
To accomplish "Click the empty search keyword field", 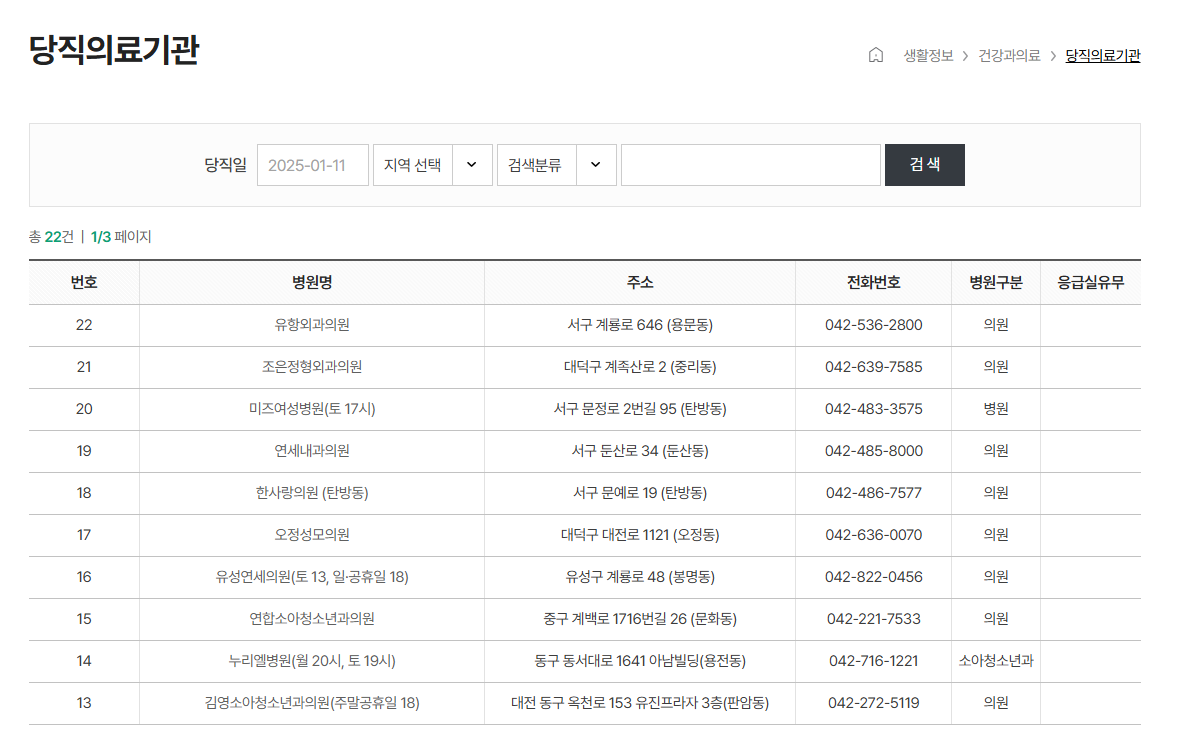I will [750, 165].
